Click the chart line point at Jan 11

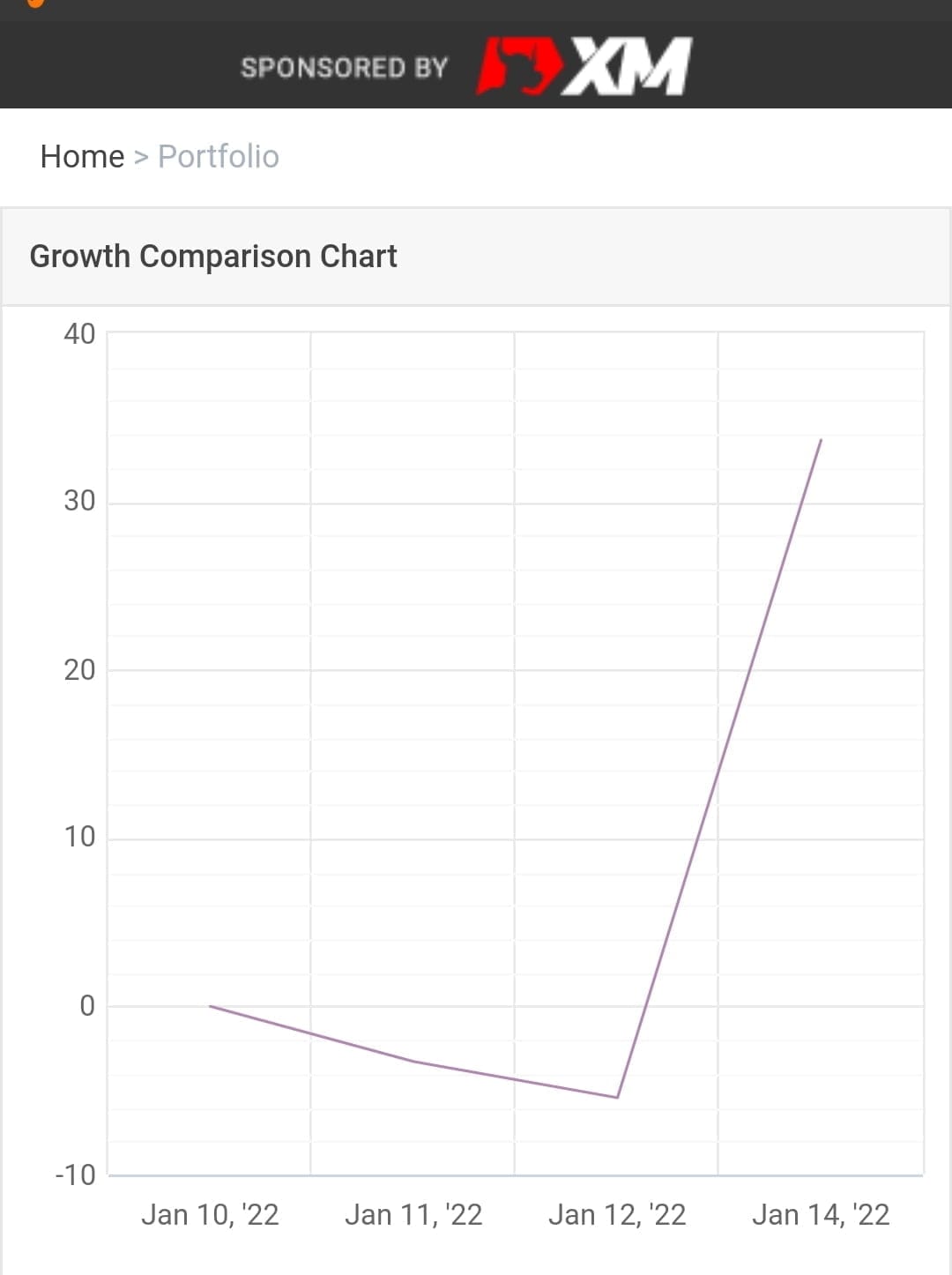pos(413,1061)
